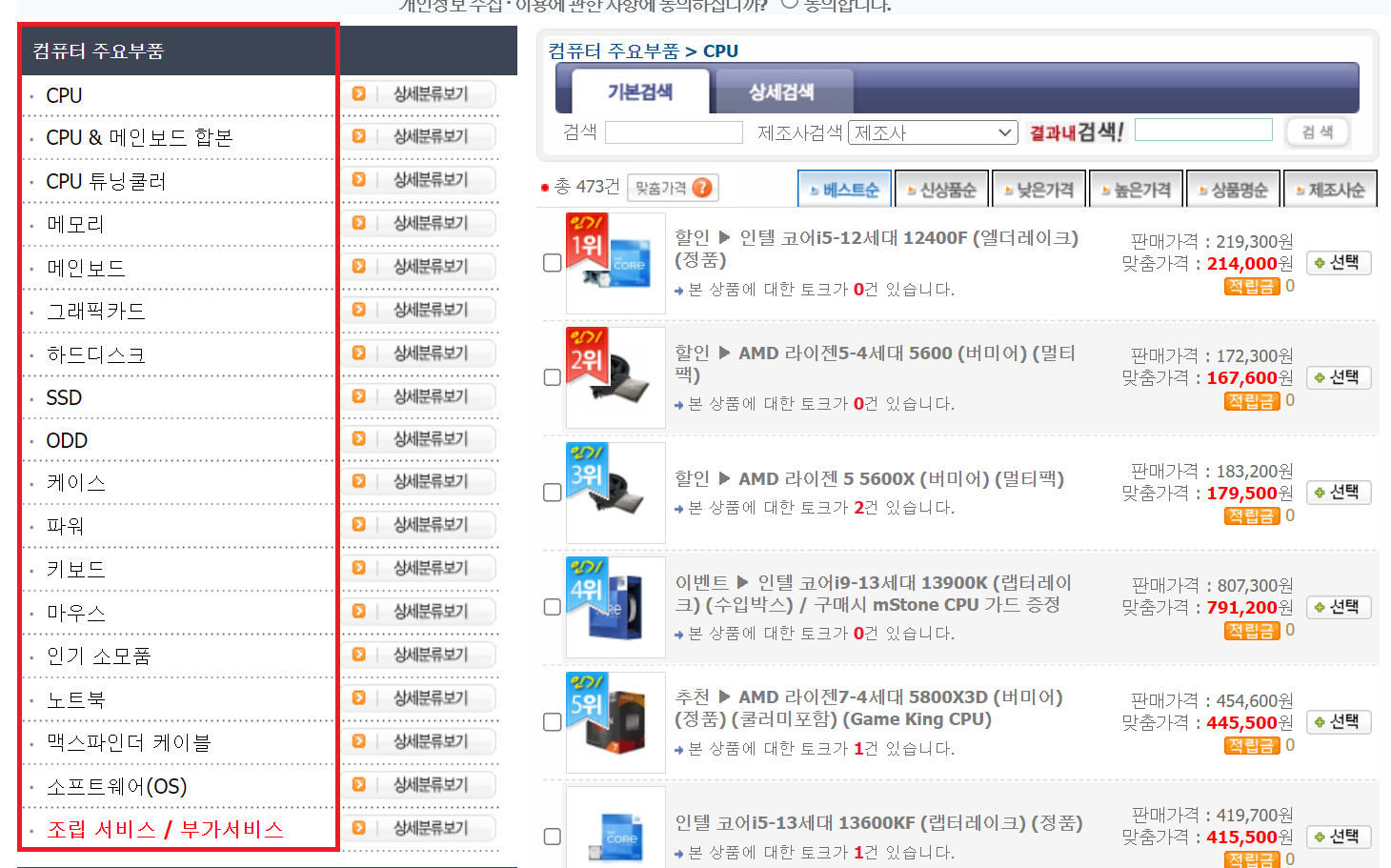Open the 키보드 category

point(75,570)
